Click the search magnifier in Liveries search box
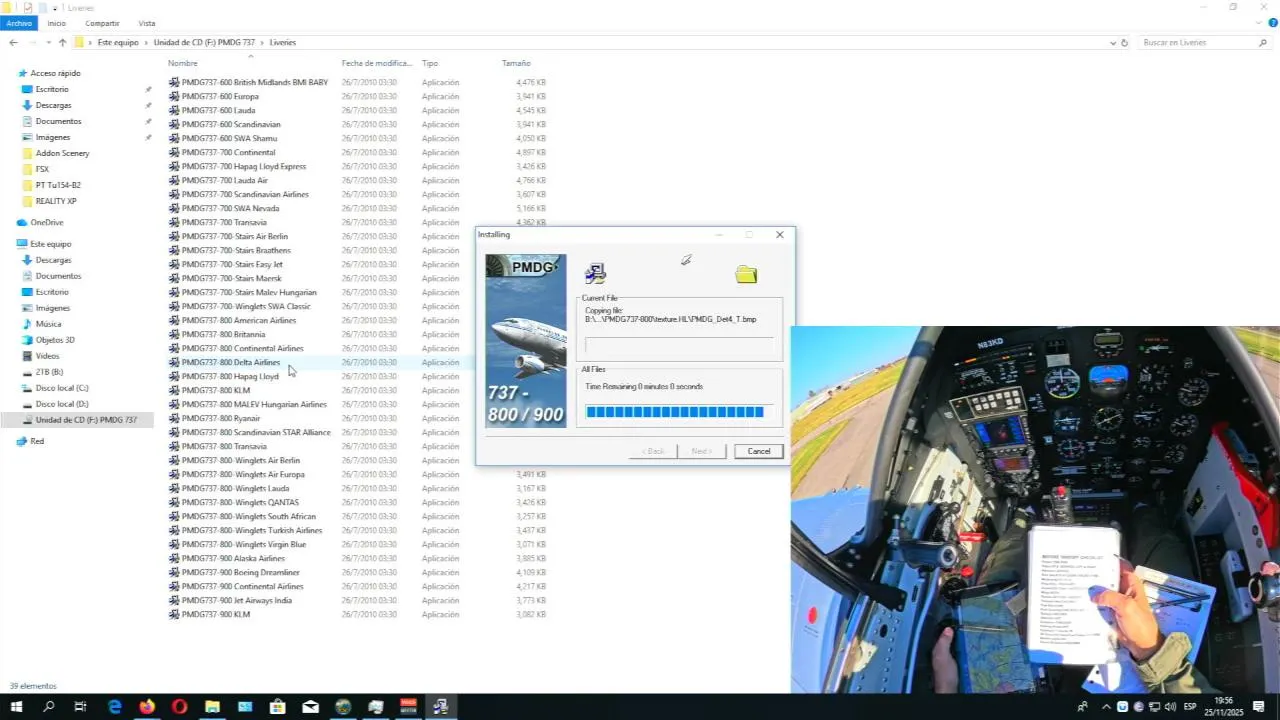This screenshot has height=720, width=1280. pyautogui.click(x=1264, y=43)
